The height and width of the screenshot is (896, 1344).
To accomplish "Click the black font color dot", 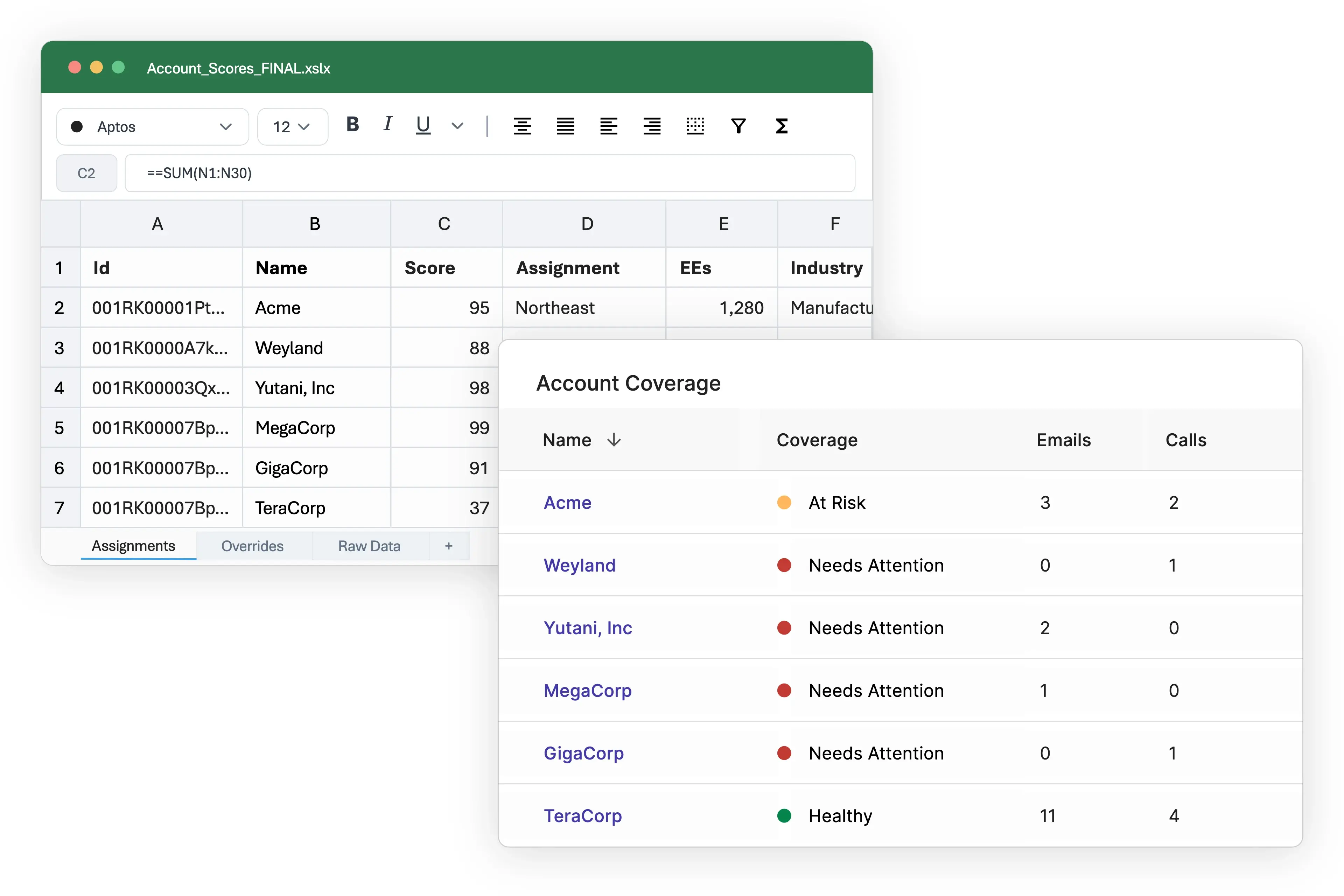I will click(x=77, y=127).
